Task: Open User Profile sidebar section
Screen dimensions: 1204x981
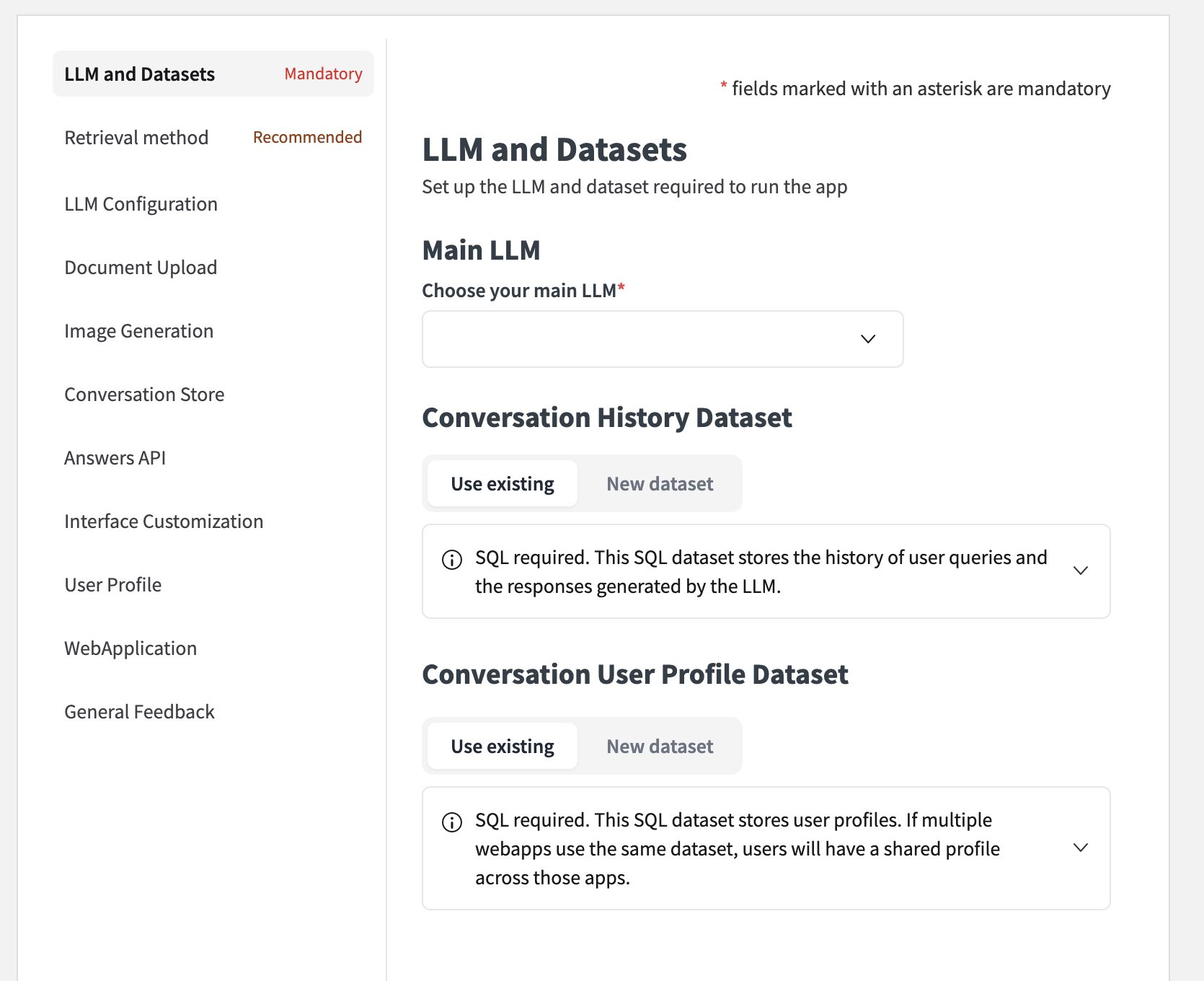Action: 112,585
